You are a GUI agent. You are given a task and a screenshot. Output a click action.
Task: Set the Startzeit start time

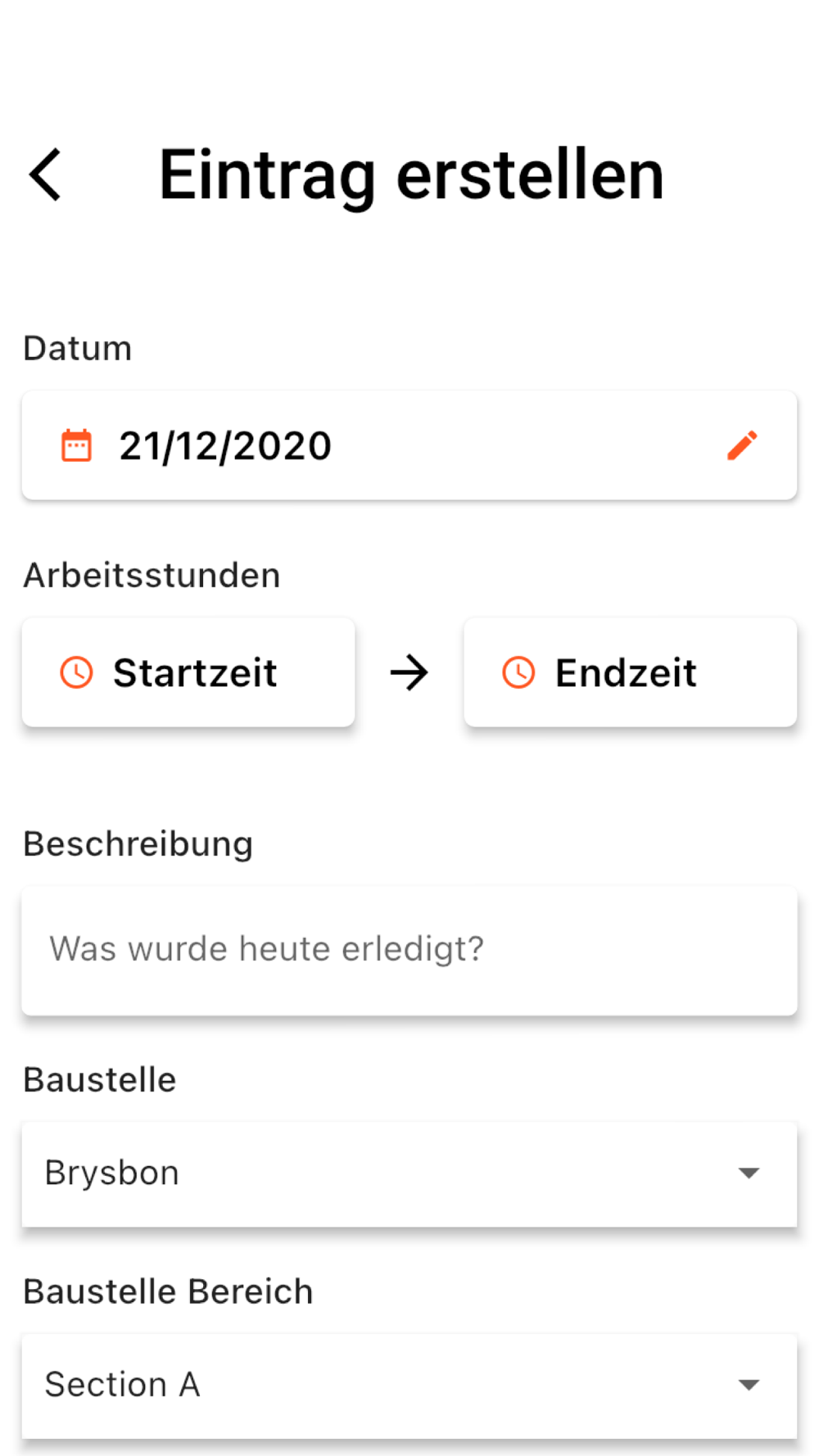point(188,672)
